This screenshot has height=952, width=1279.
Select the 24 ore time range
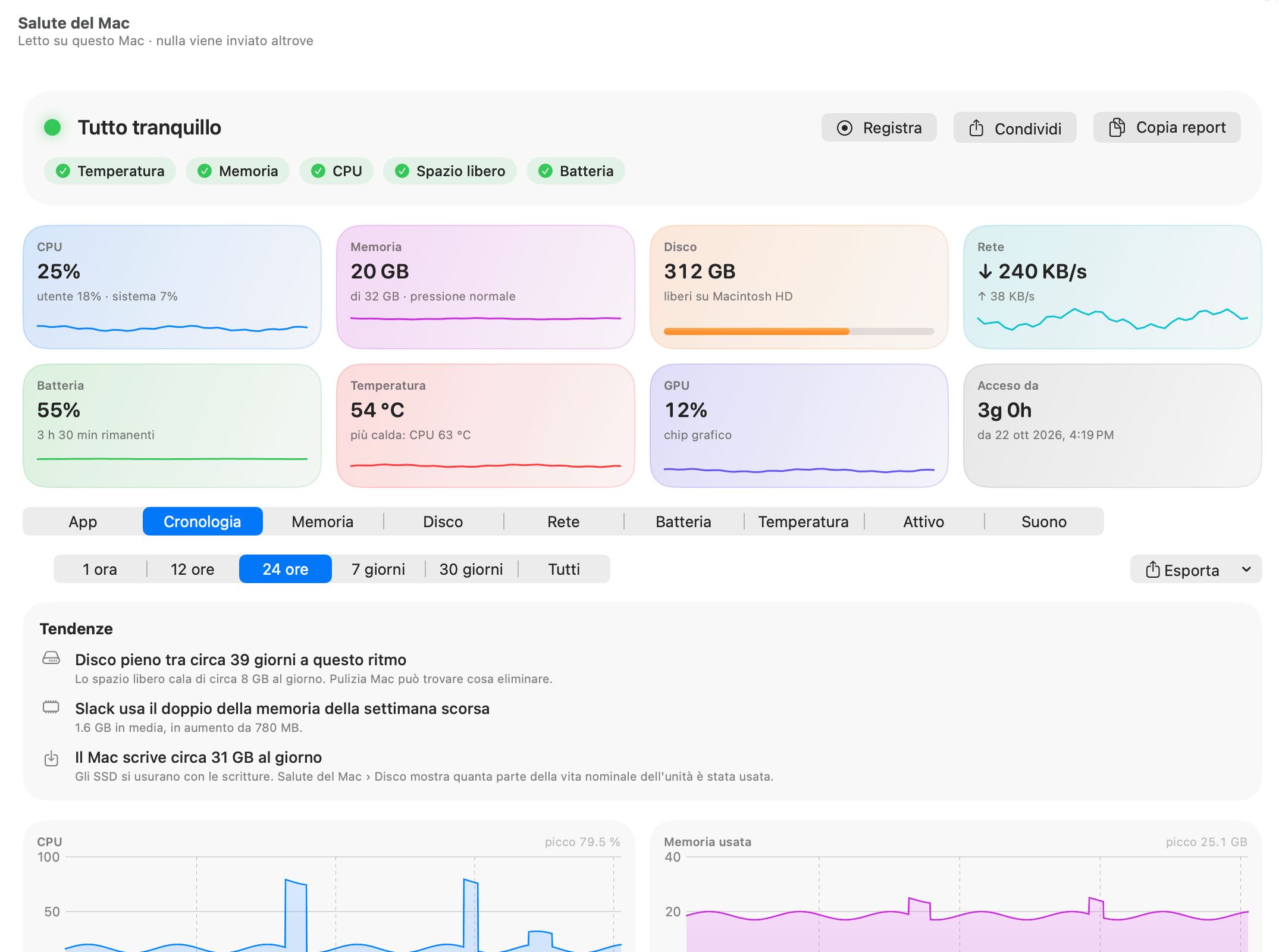tap(286, 569)
